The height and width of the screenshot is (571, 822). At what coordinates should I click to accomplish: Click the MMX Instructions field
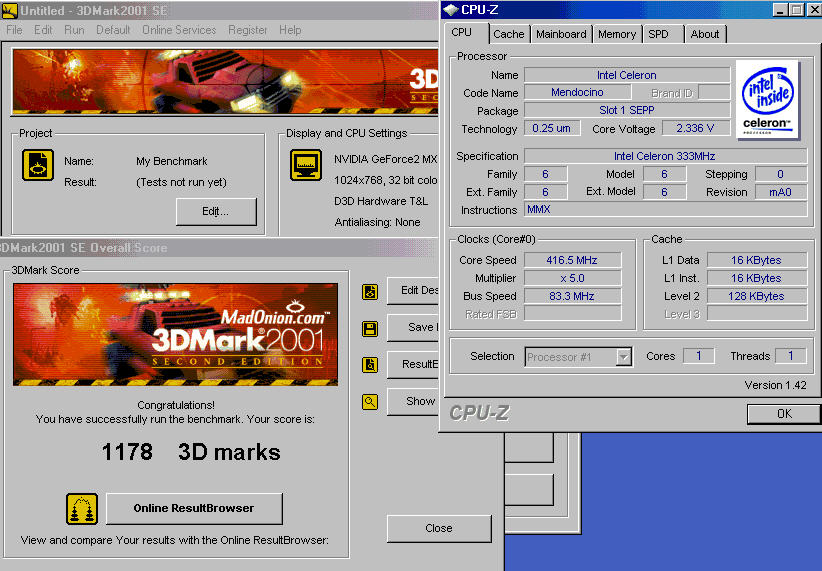[x=665, y=210]
